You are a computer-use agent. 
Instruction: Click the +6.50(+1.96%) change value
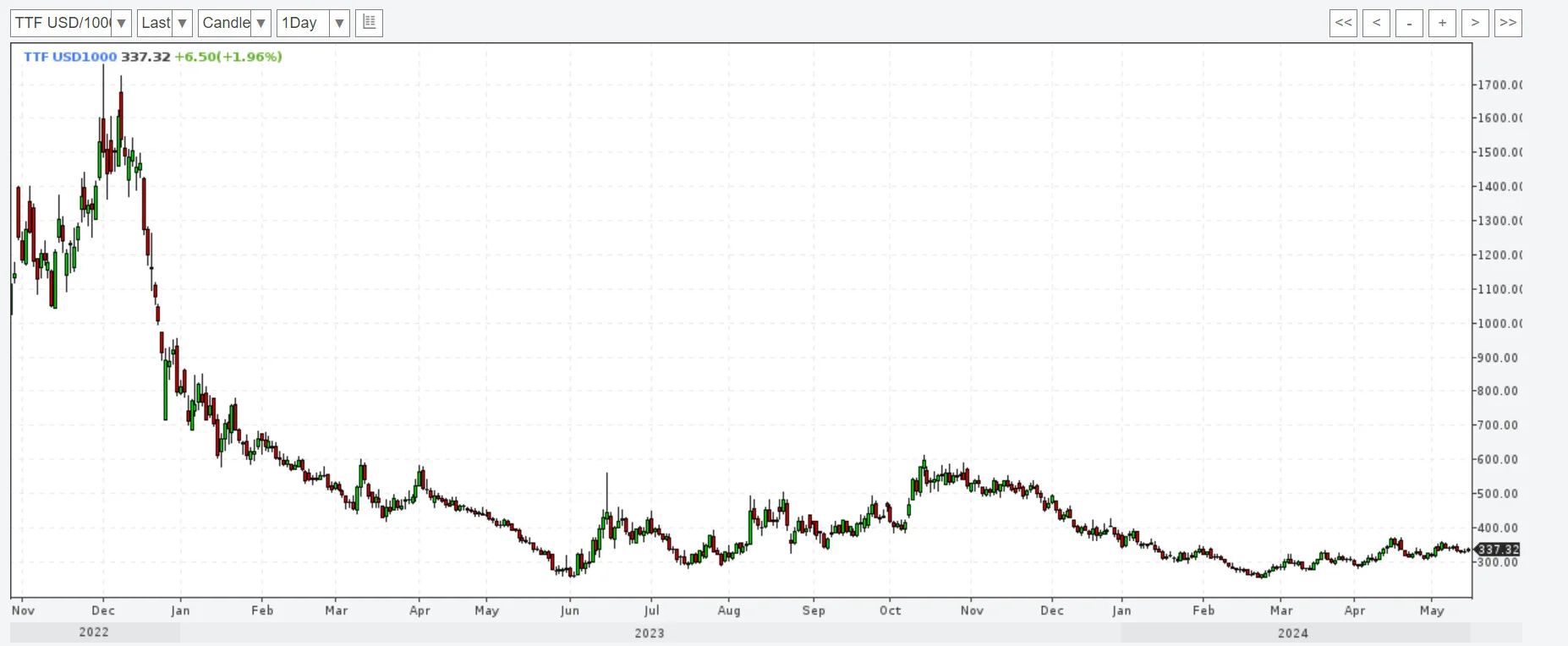click(228, 57)
